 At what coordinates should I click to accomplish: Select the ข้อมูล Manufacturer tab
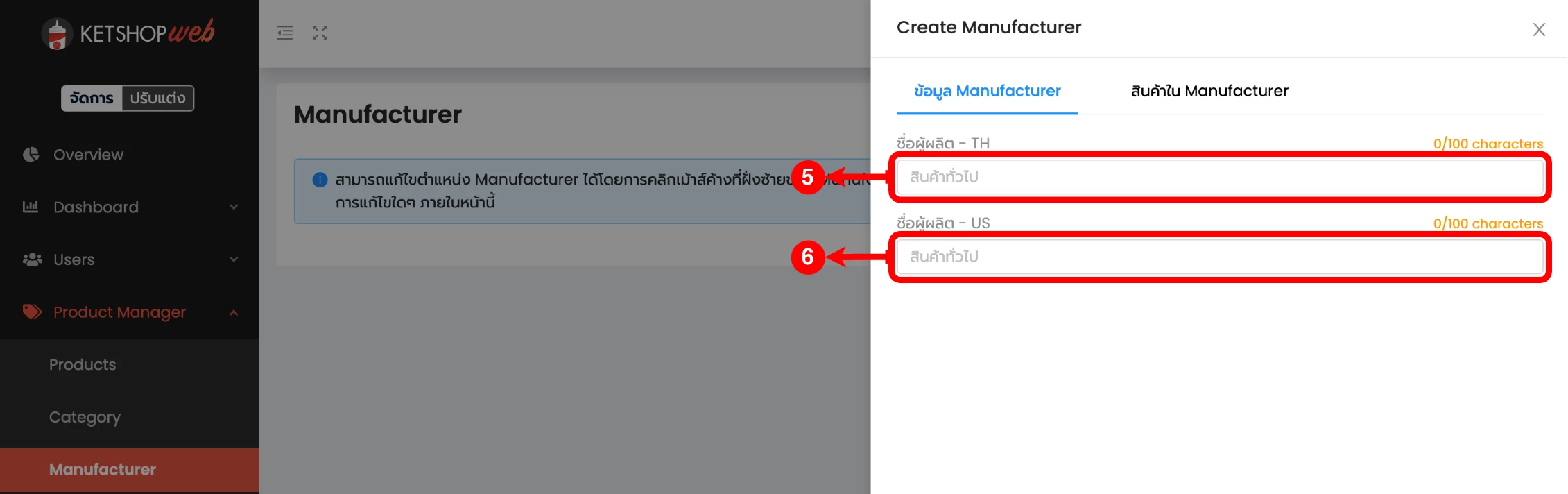click(x=987, y=91)
